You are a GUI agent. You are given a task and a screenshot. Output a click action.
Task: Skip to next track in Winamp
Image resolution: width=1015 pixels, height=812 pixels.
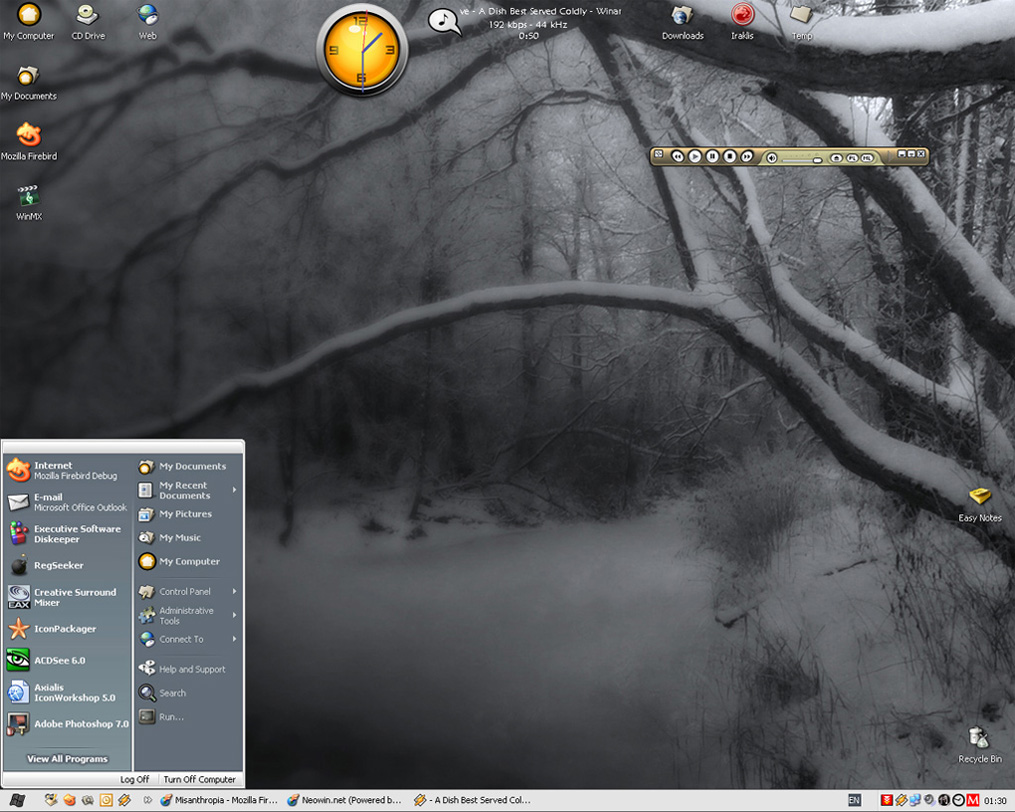point(747,157)
